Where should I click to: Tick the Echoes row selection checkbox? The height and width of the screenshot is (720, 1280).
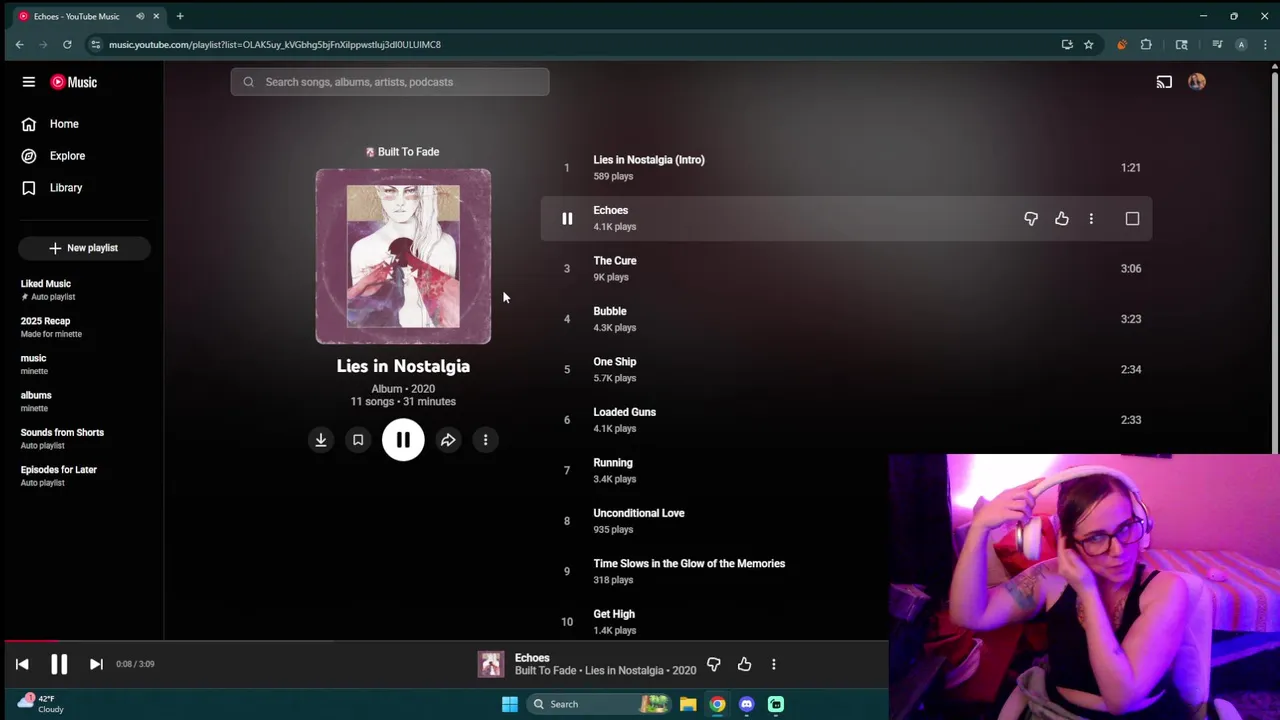(x=1132, y=219)
